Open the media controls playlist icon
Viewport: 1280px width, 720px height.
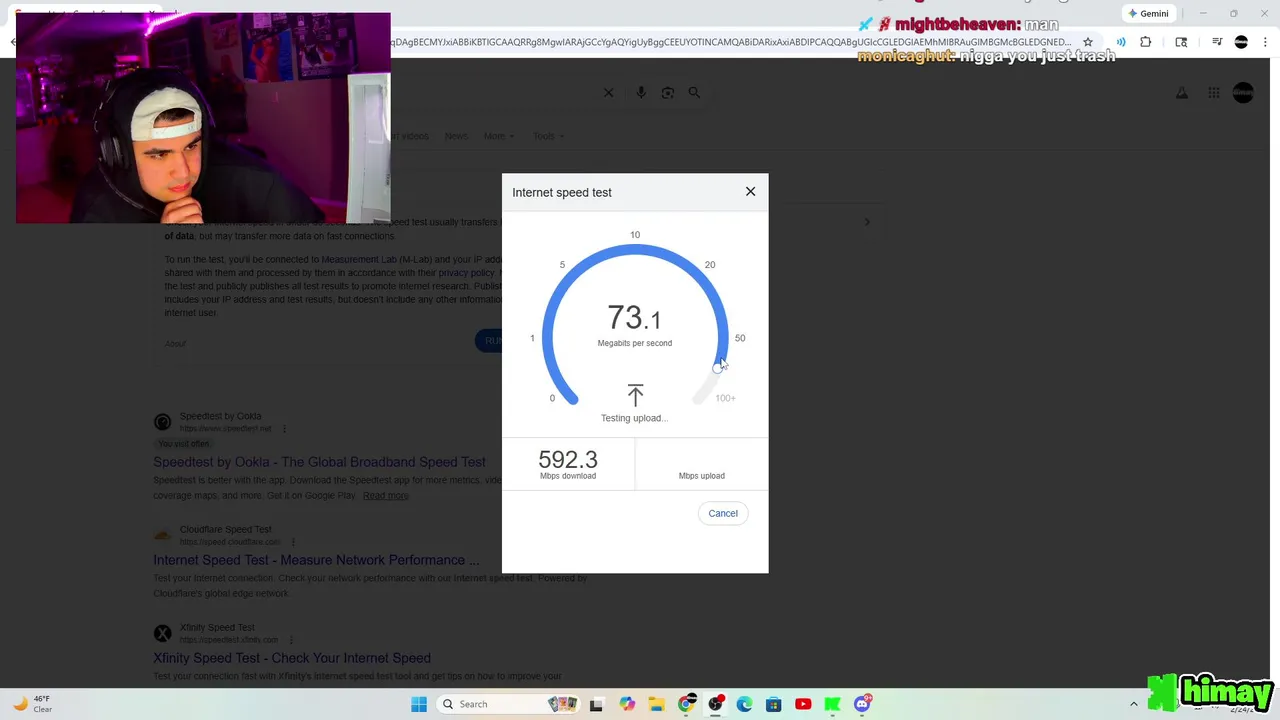tap(1217, 42)
